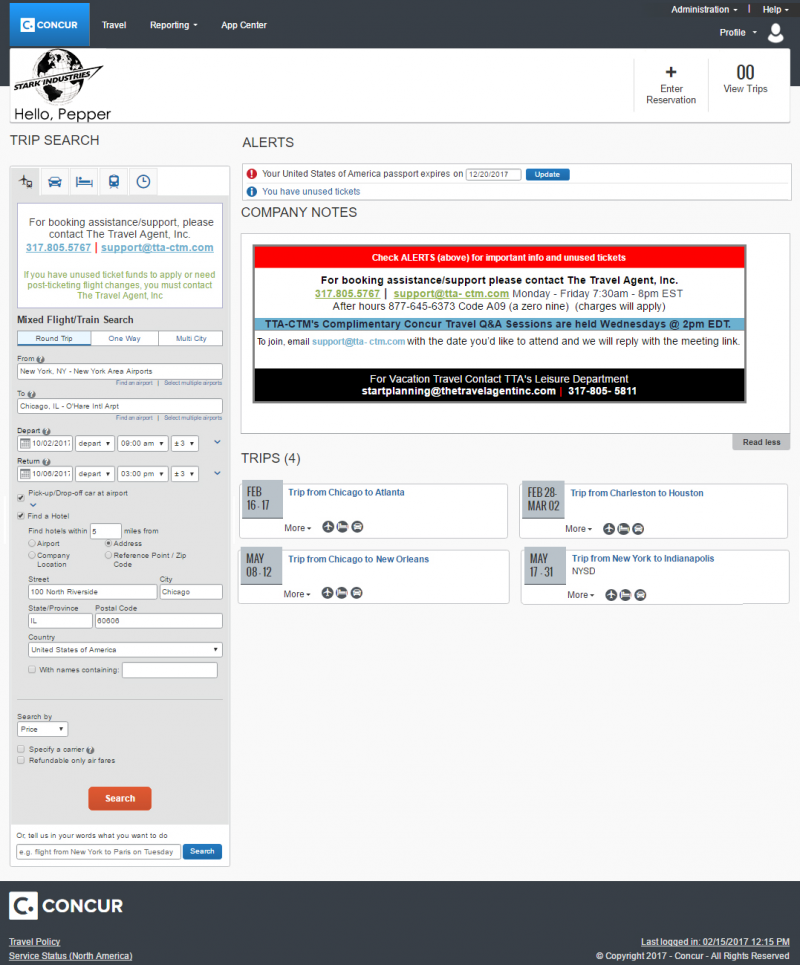Check the With names containing checkbox
Image resolution: width=800 pixels, height=965 pixels.
(32, 670)
